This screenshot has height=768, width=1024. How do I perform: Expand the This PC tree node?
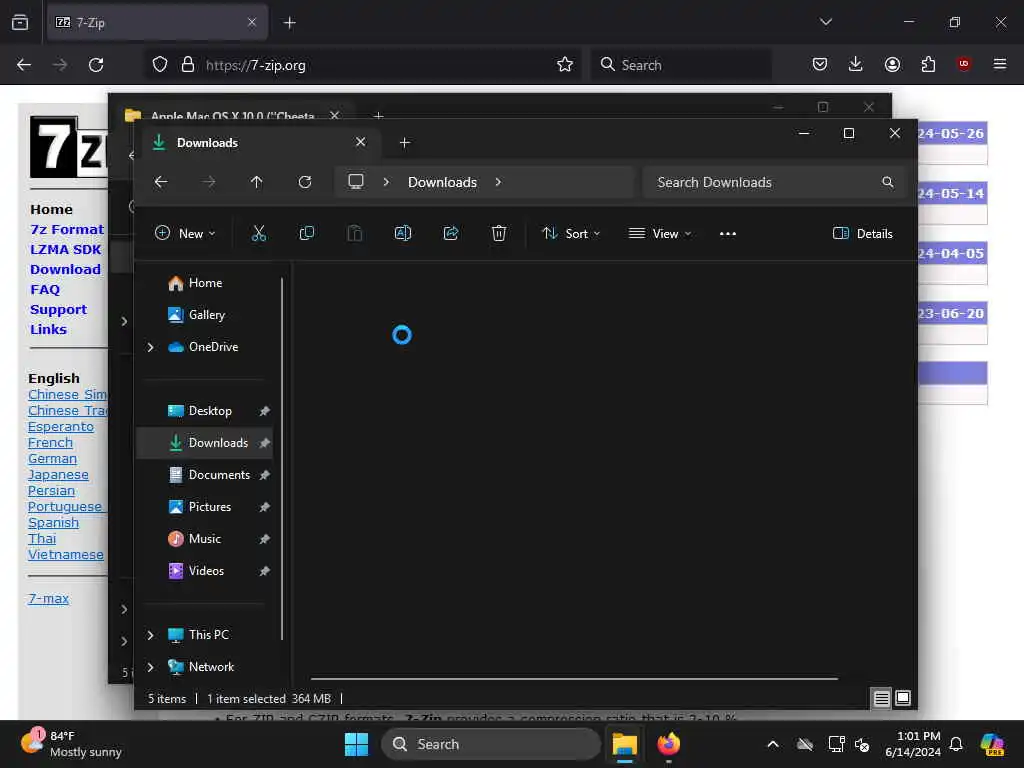150,635
